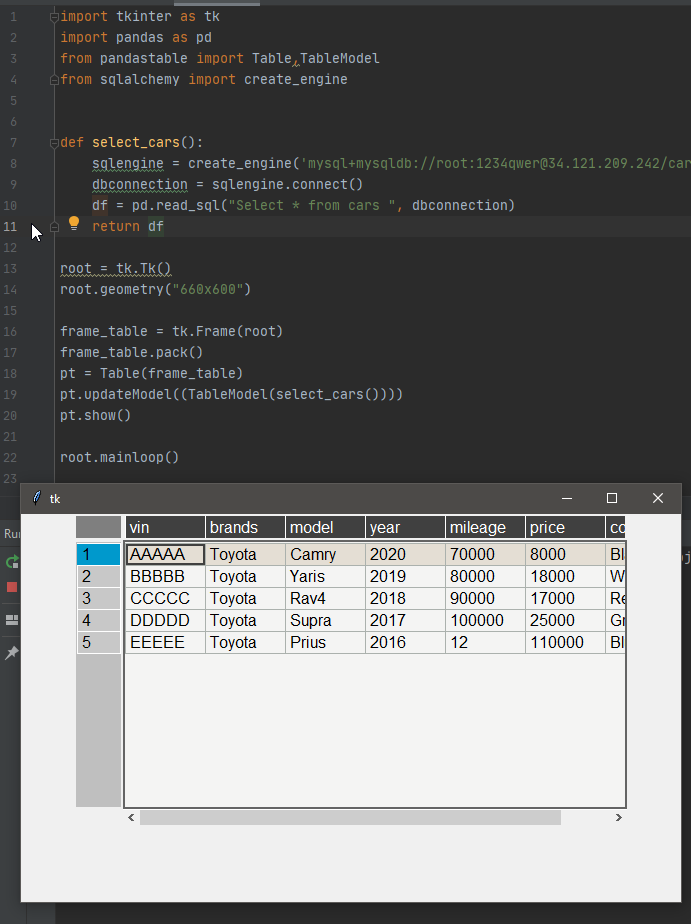691x924 pixels.
Task: Click the layout icon in Run panel
Action: point(12,620)
